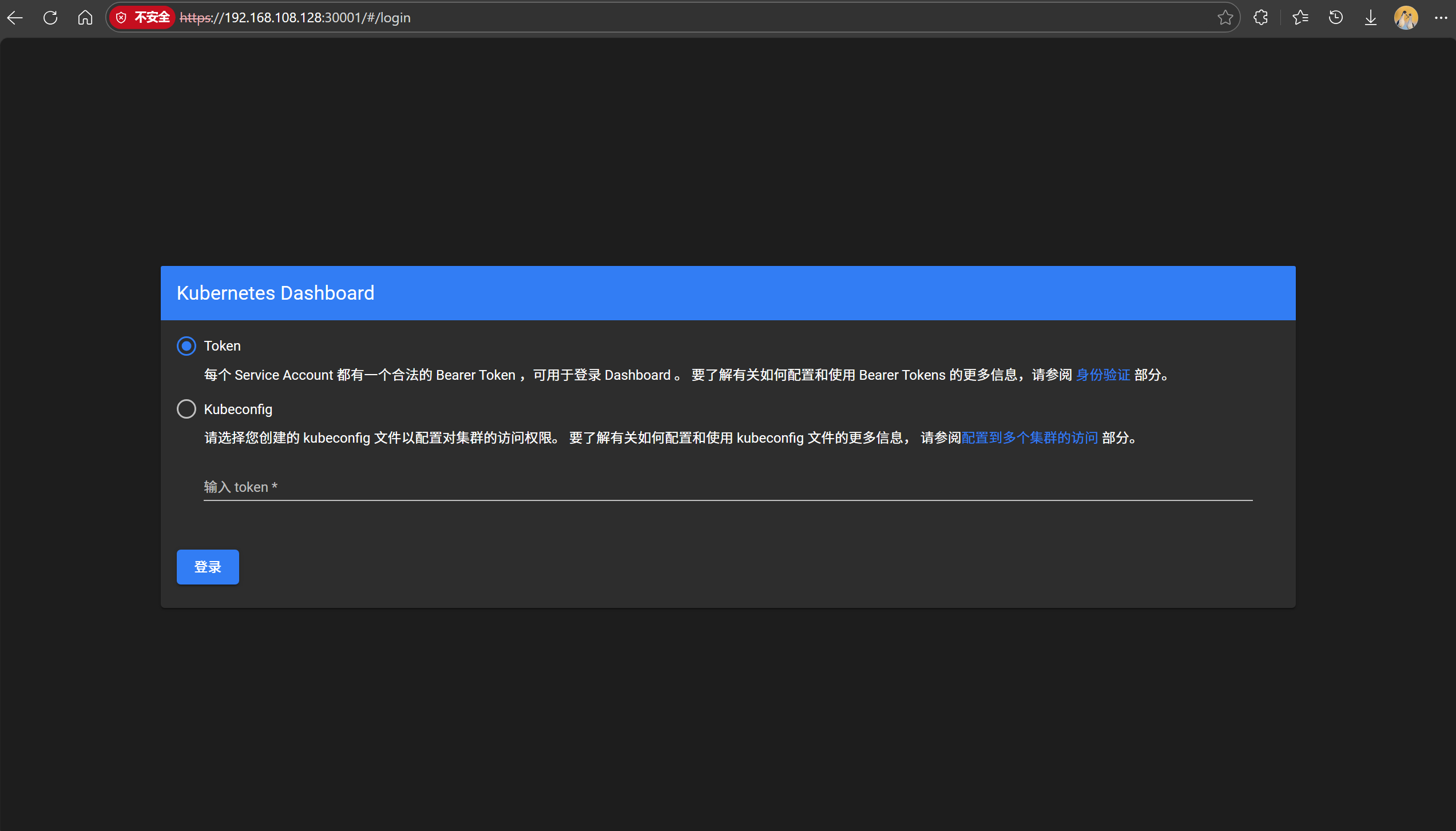Screen dimensions: 1456x831
Task: Bookmark page with star icon
Action: coord(1225,18)
